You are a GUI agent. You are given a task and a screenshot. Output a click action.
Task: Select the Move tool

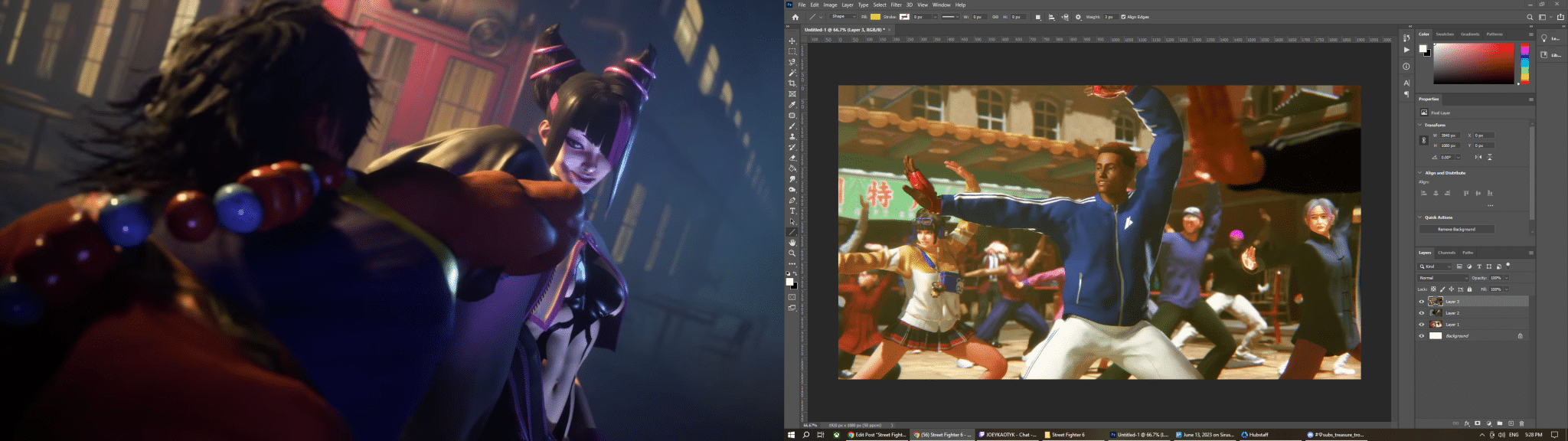coord(792,41)
